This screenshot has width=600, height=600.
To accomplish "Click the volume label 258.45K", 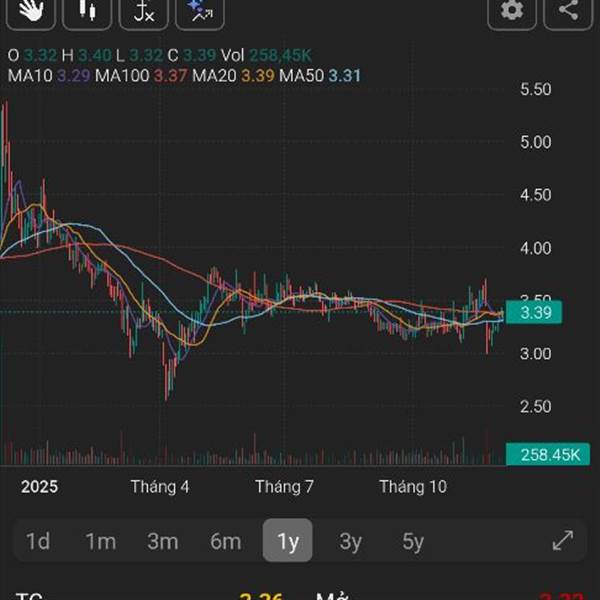I will point(548,455).
